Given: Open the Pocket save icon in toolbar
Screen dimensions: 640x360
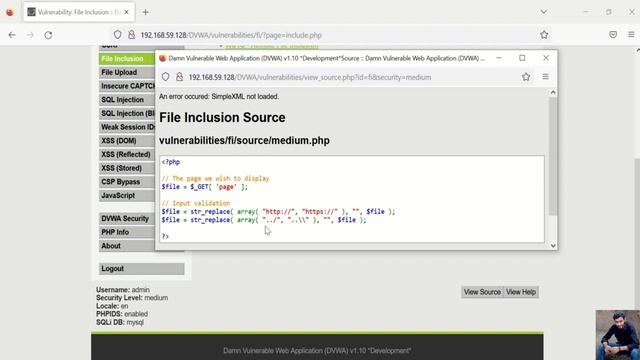Looking at the screenshot, I should point(613,35).
